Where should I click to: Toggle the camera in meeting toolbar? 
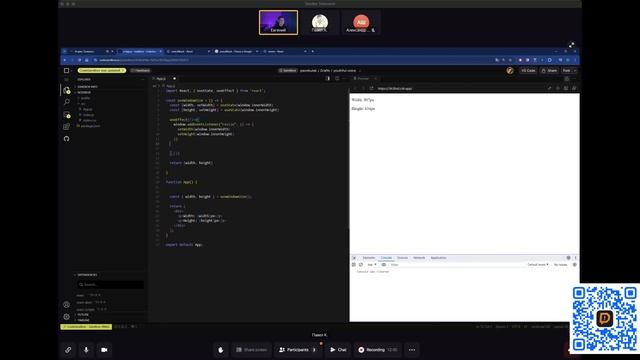point(104,350)
